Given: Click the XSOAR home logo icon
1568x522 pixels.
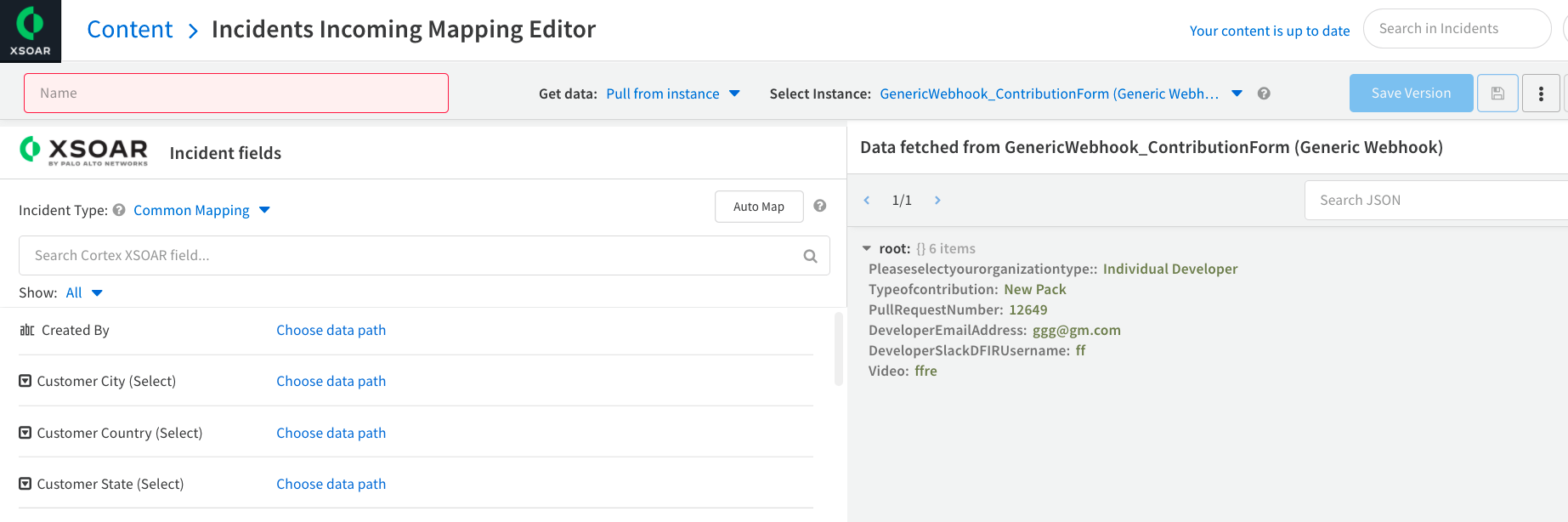Looking at the screenshot, I should (x=31, y=31).
